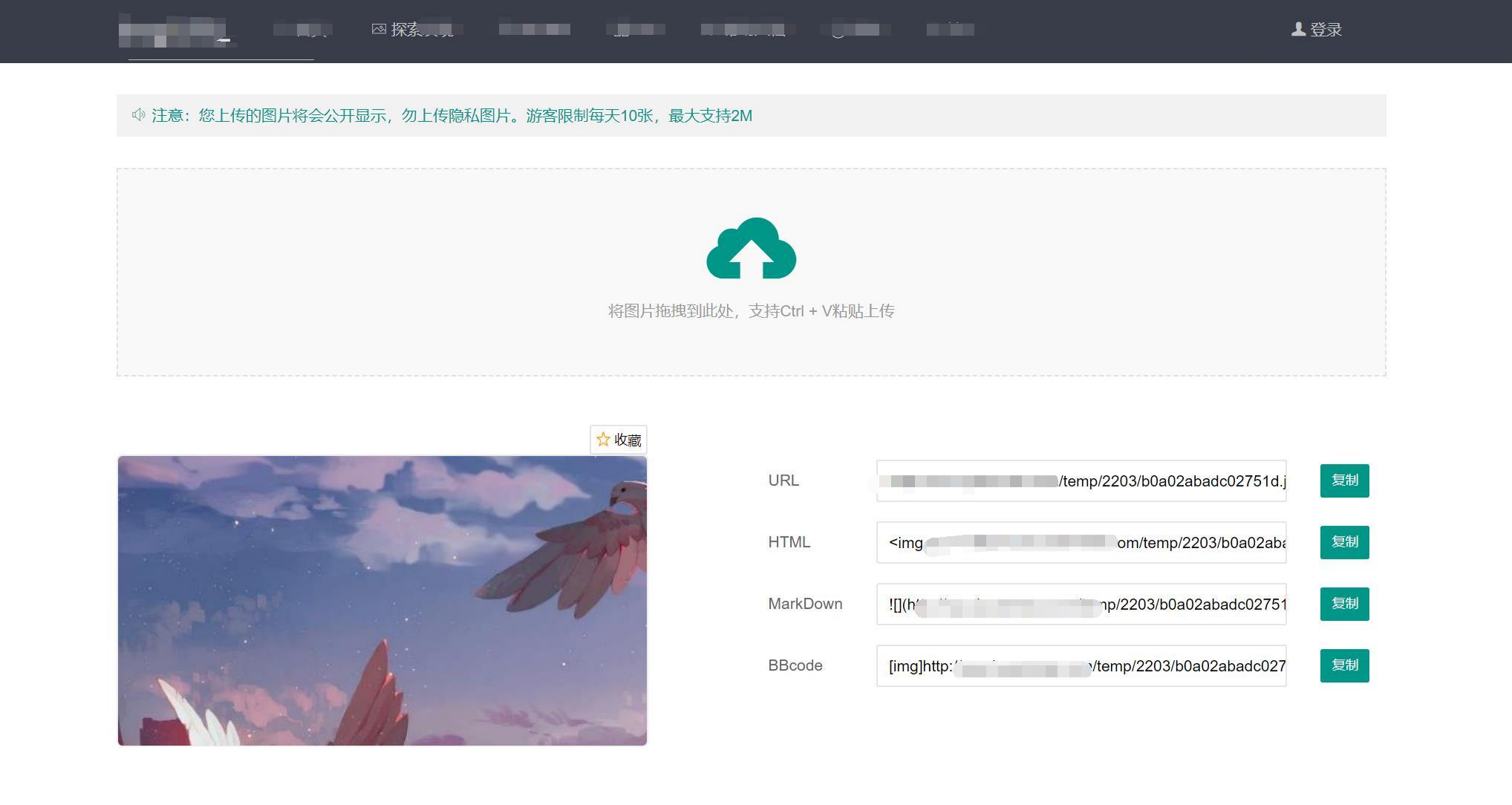Toggle 收藏 on the uploaded image

[619, 440]
